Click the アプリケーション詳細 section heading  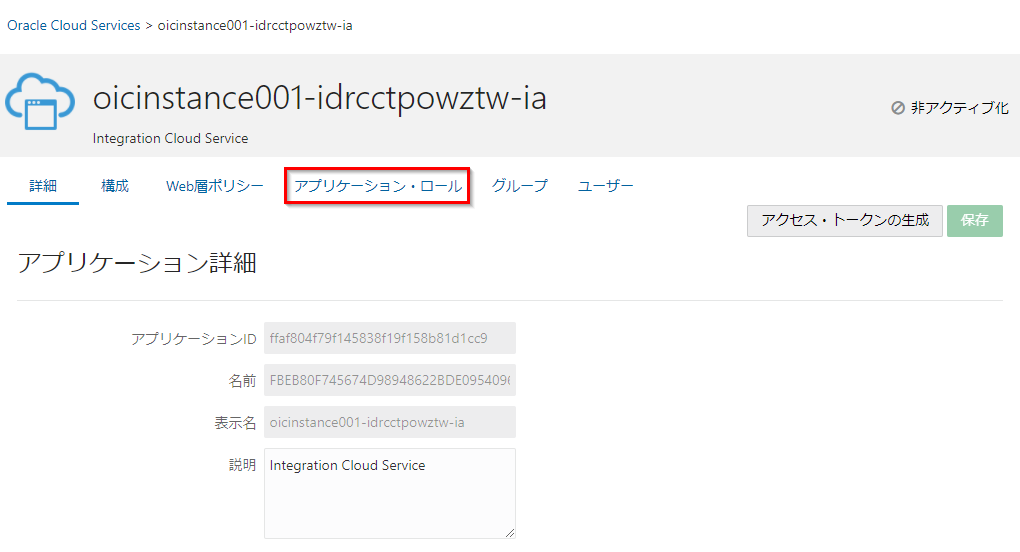(x=137, y=264)
